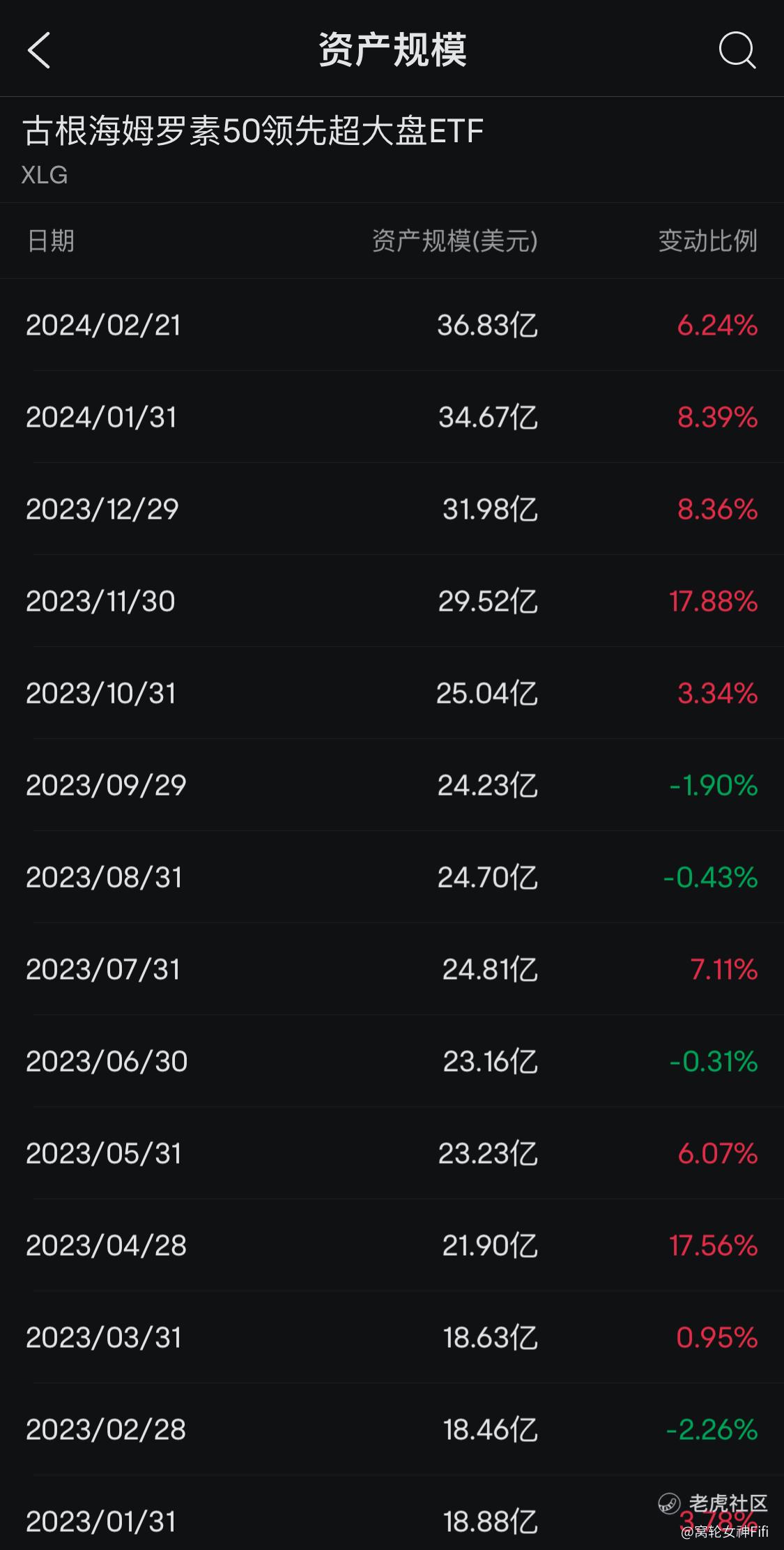Tap the back arrow icon
The height and width of the screenshot is (1550, 784).
pyautogui.click(x=39, y=50)
